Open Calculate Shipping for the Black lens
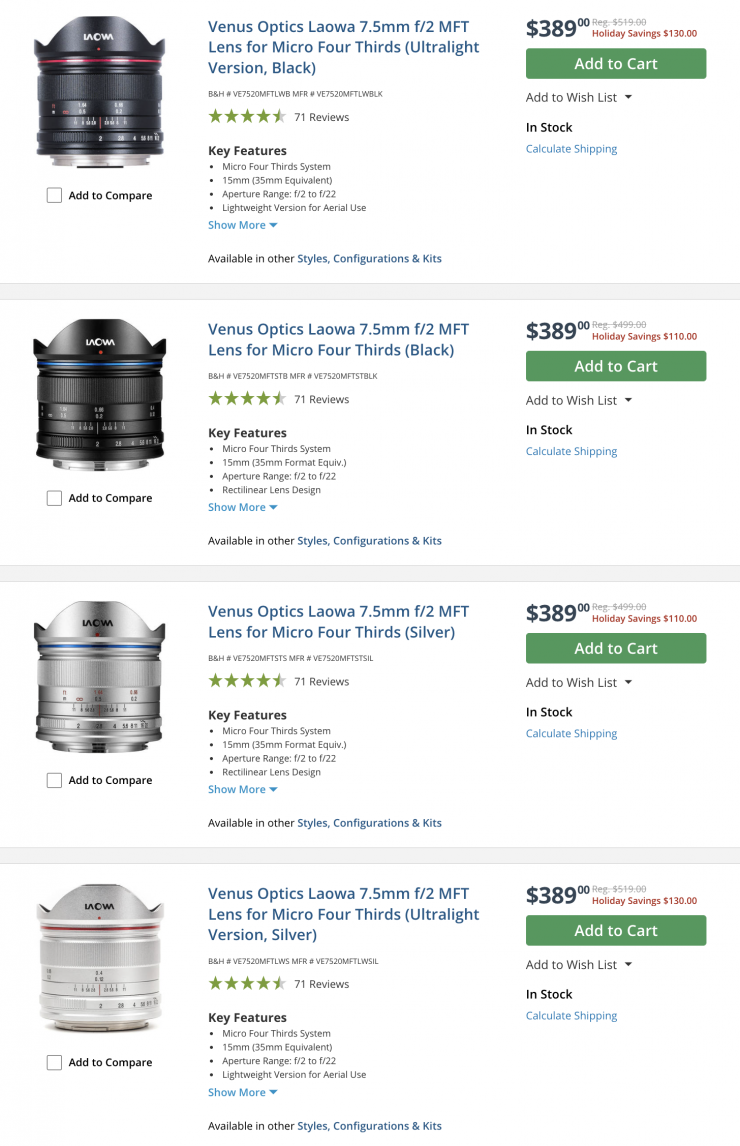 pyautogui.click(x=571, y=451)
